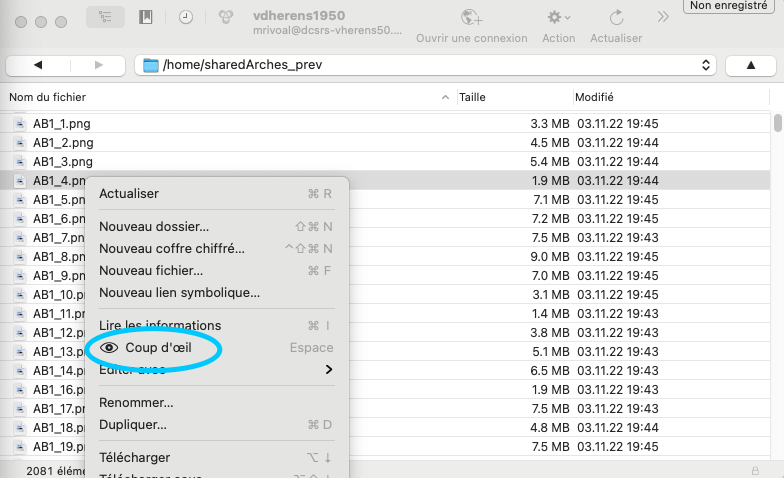
Task: Choose Télécharger from the context menu
Action: pyautogui.click(x=134, y=458)
